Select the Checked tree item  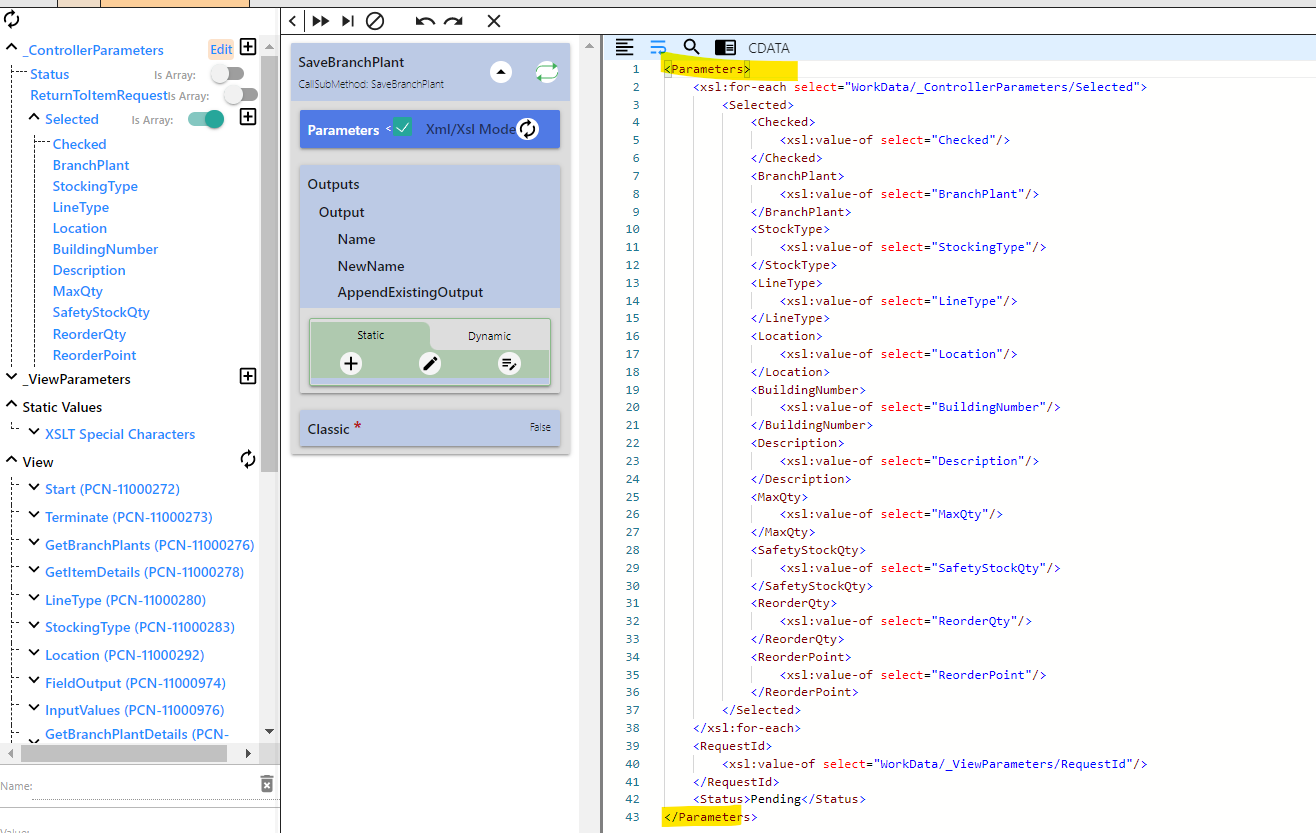click(x=79, y=144)
